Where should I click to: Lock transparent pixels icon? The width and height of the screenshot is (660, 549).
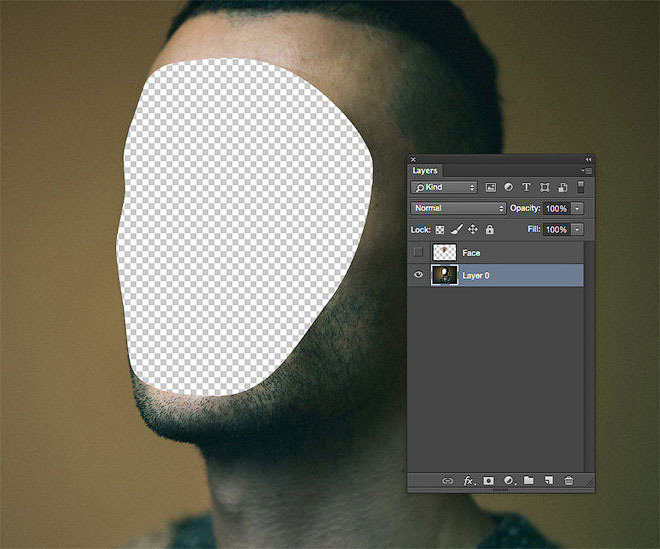click(439, 230)
